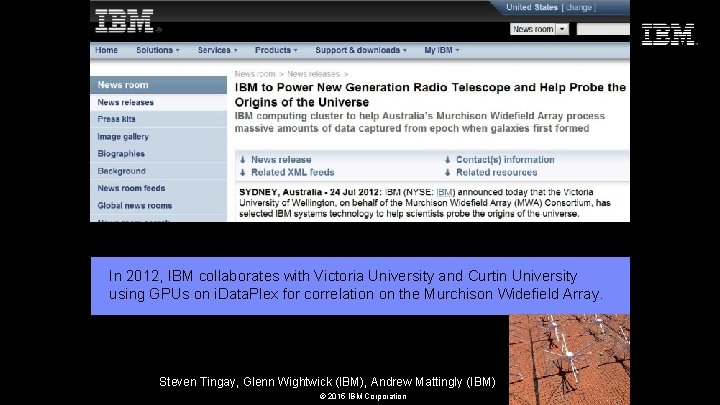Click the News room breadcrumb
Image resolution: width=720 pixels, height=405 pixels.
pos(255,74)
